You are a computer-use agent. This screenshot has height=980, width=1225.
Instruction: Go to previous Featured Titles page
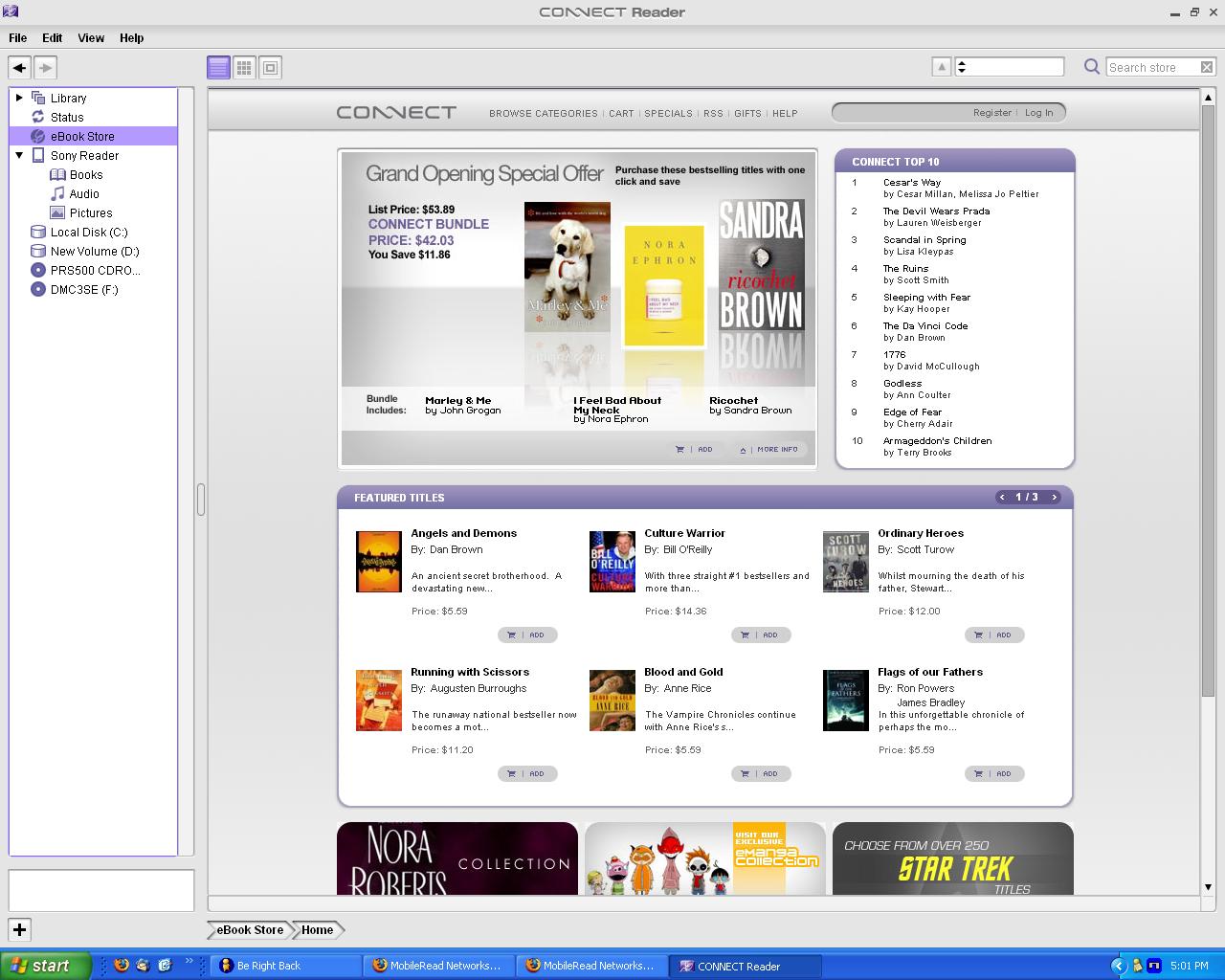click(x=1002, y=497)
